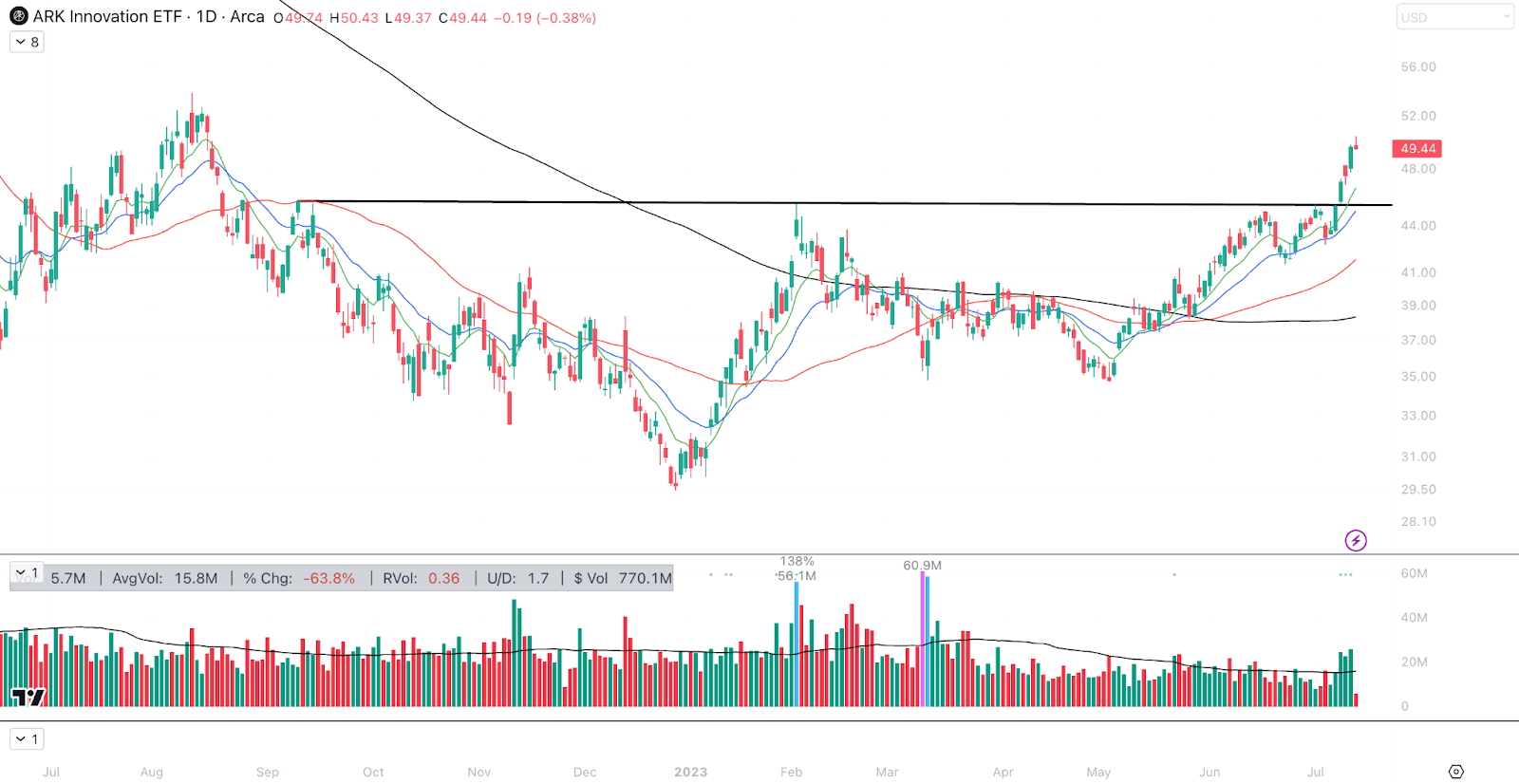Click the Oct label on time axis
The height and width of the screenshot is (784, 1519).
click(373, 772)
